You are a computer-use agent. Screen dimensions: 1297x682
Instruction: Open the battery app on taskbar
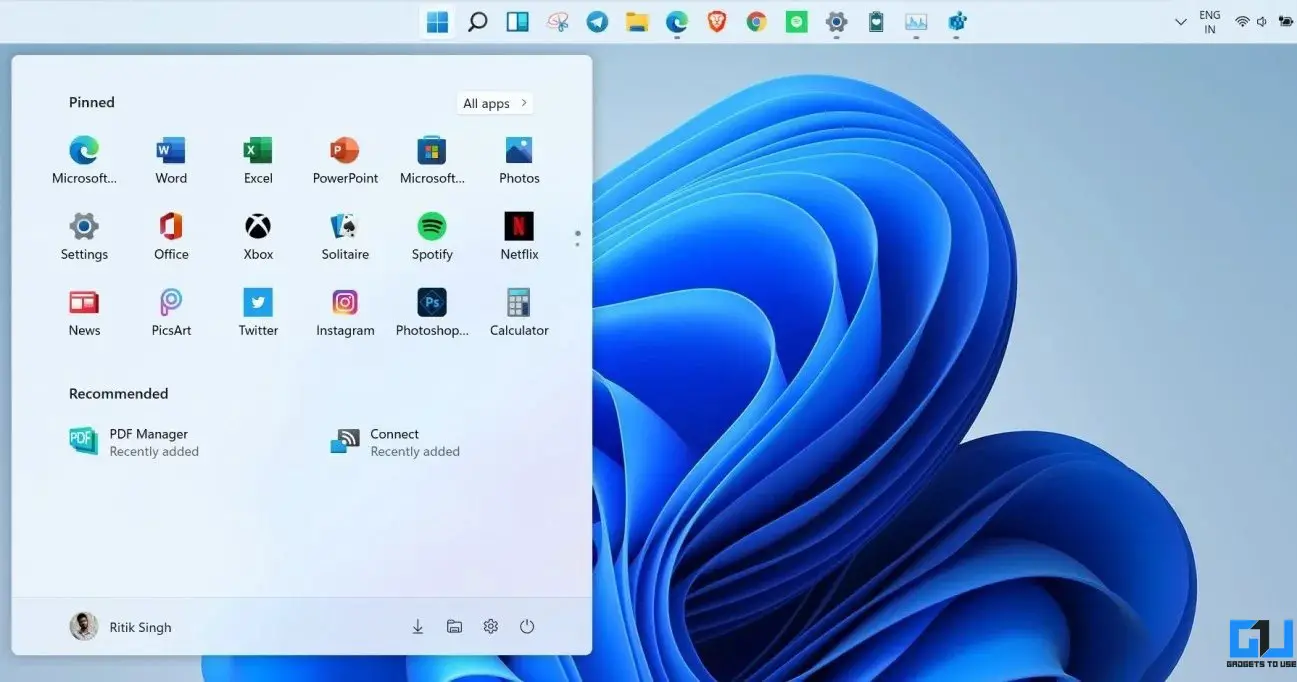pos(876,22)
